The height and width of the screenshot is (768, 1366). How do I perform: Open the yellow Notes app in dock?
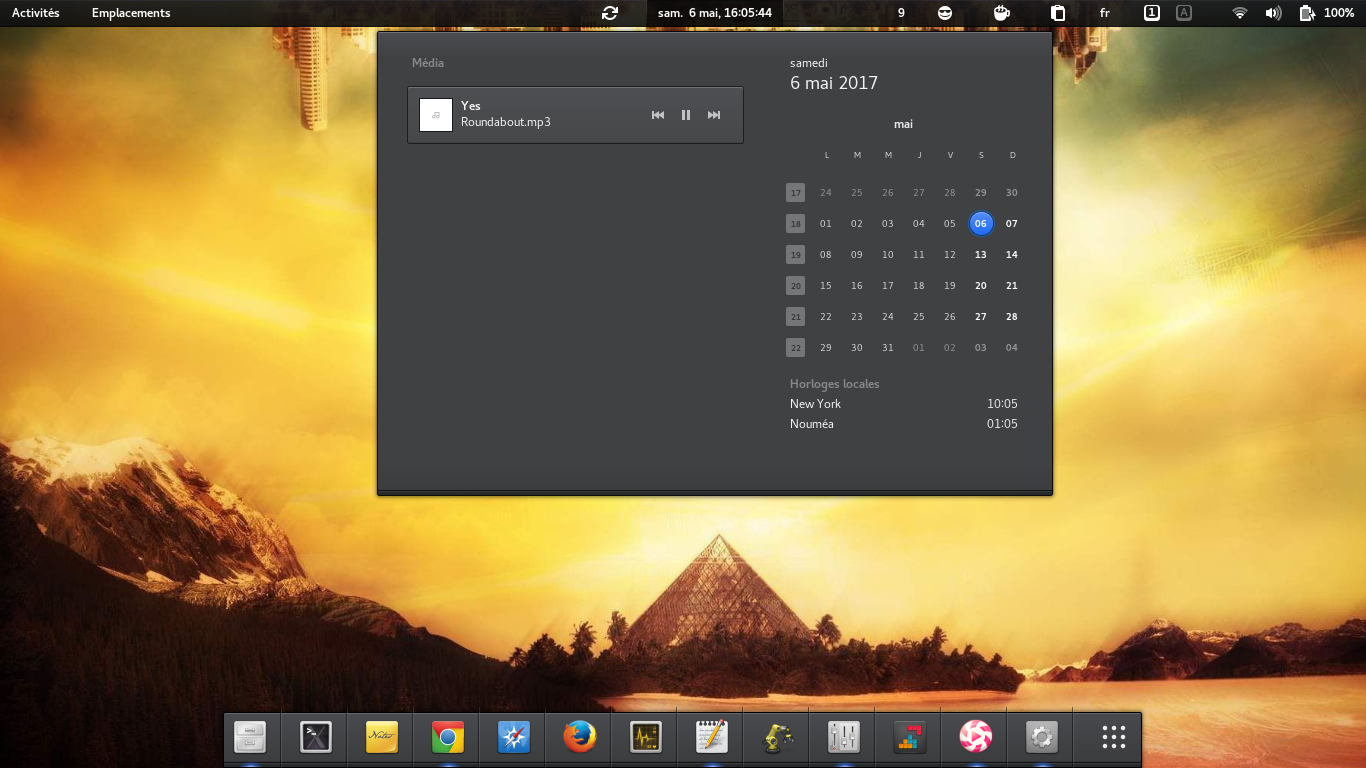pos(381,738)
